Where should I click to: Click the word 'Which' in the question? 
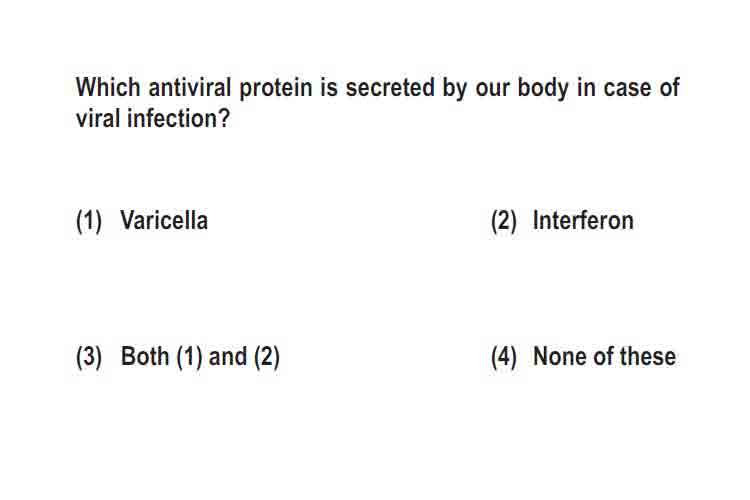click(x=108, y=88)
